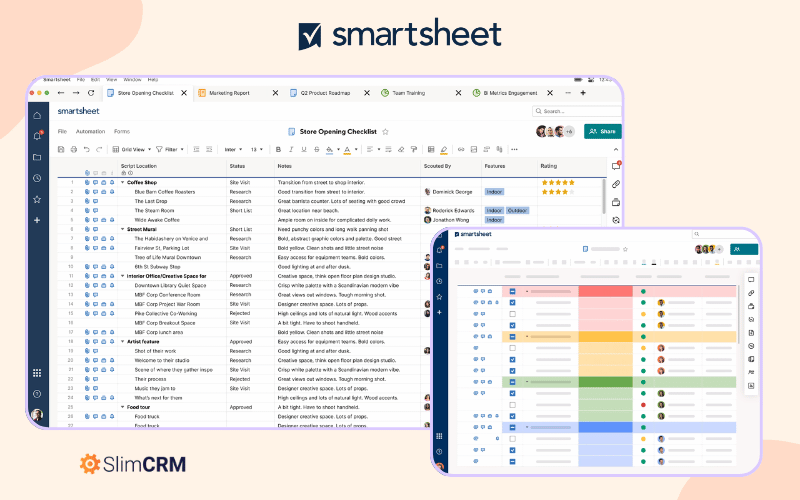Viewport: 800px width, 500px height.
Task: Collapse the Interior Office/Creative Space group
Action: pos(122,276)
